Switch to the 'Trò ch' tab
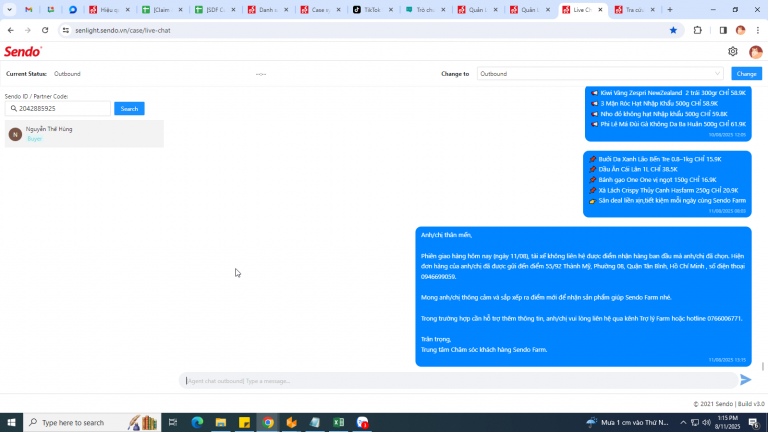The width and height of the screenshot is (768, 432). pos(425,10)
